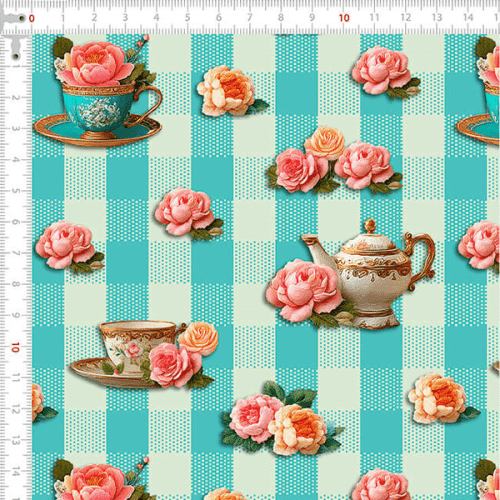Screen dimensions: 500x500
Task: Click the number 14 on the top ruler
Action: tap(468, 17)
